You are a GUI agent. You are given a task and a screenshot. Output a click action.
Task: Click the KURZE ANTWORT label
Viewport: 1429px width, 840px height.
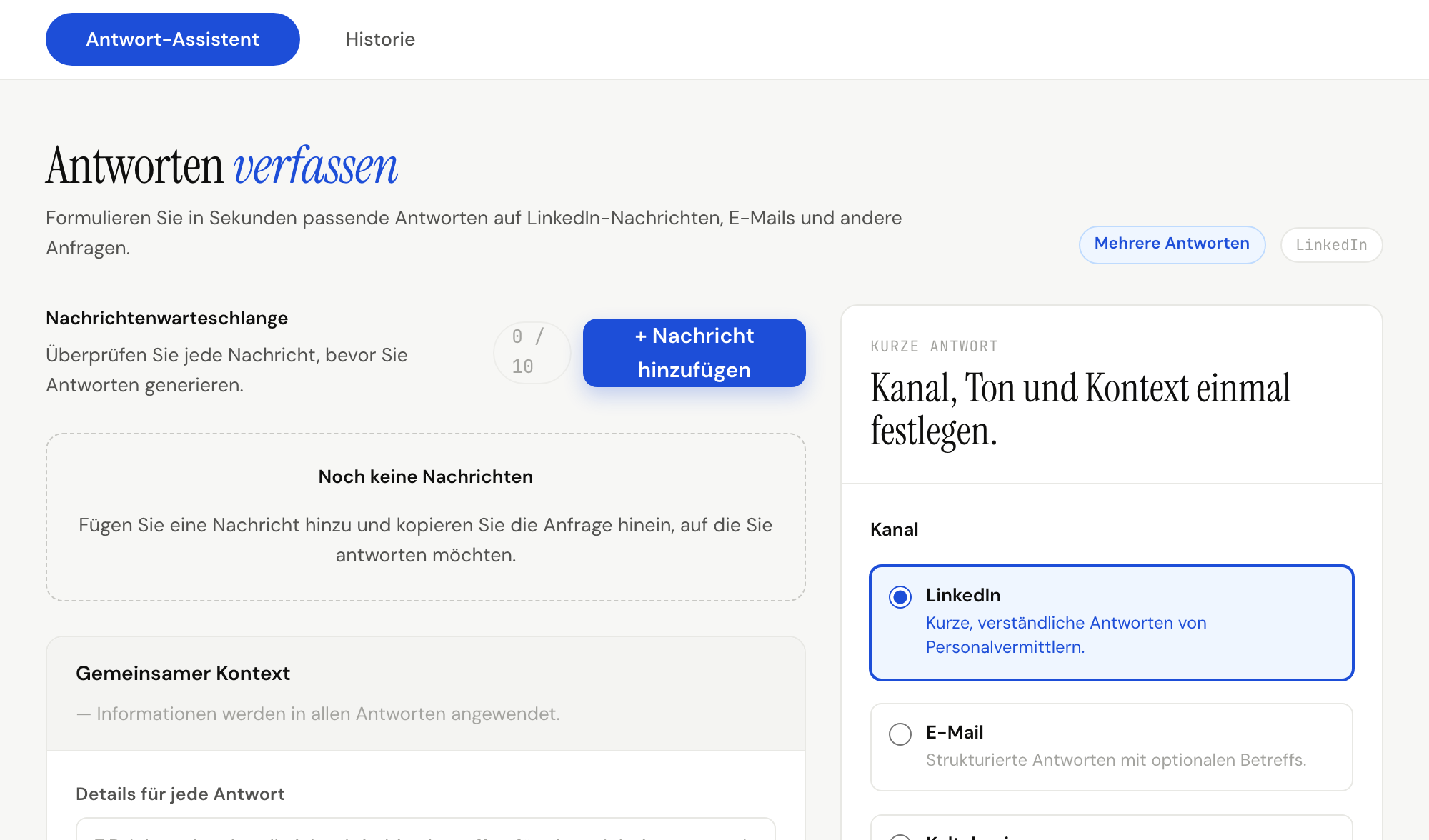point(934,346)
